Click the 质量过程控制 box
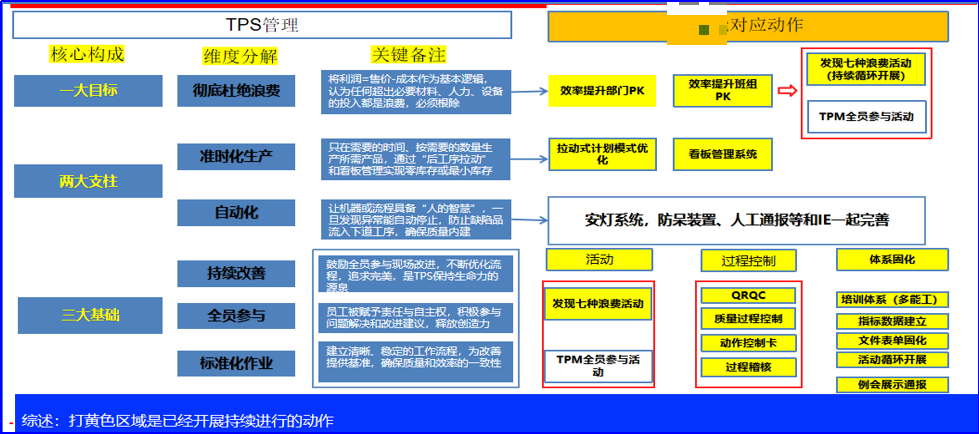 tap(748, 318)
